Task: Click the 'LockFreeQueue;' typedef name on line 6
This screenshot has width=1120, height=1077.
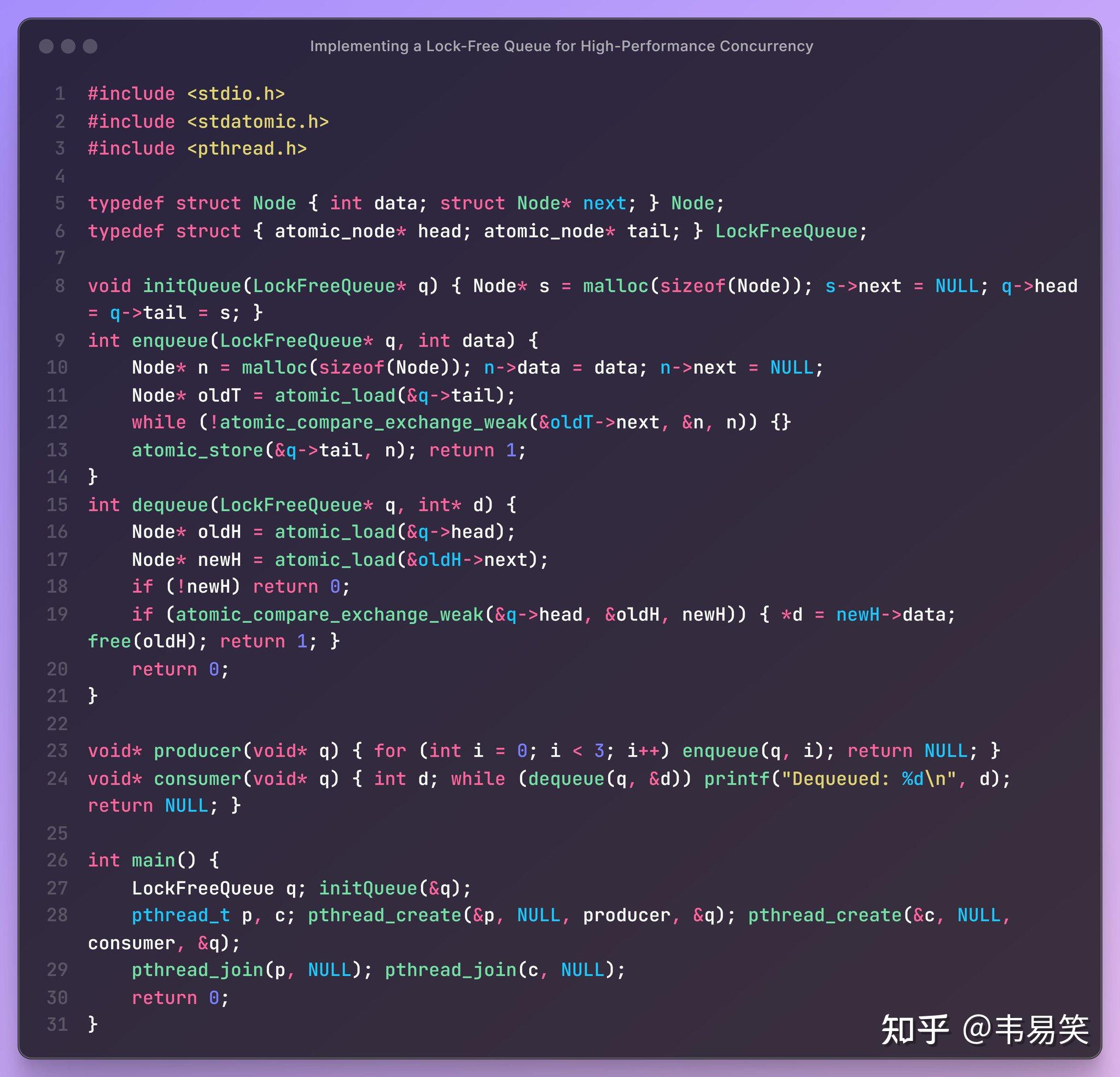Action: point(791,231)
